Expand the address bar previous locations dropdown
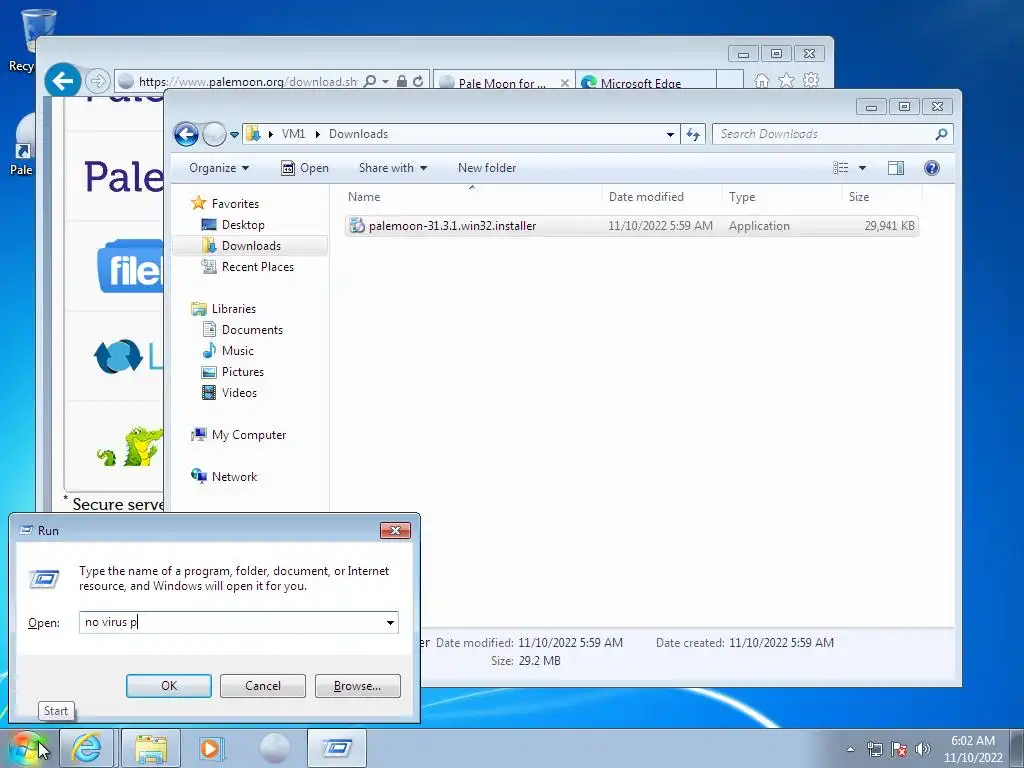The width and height of the screenshot is (1024, 768). tap(670, 135)
